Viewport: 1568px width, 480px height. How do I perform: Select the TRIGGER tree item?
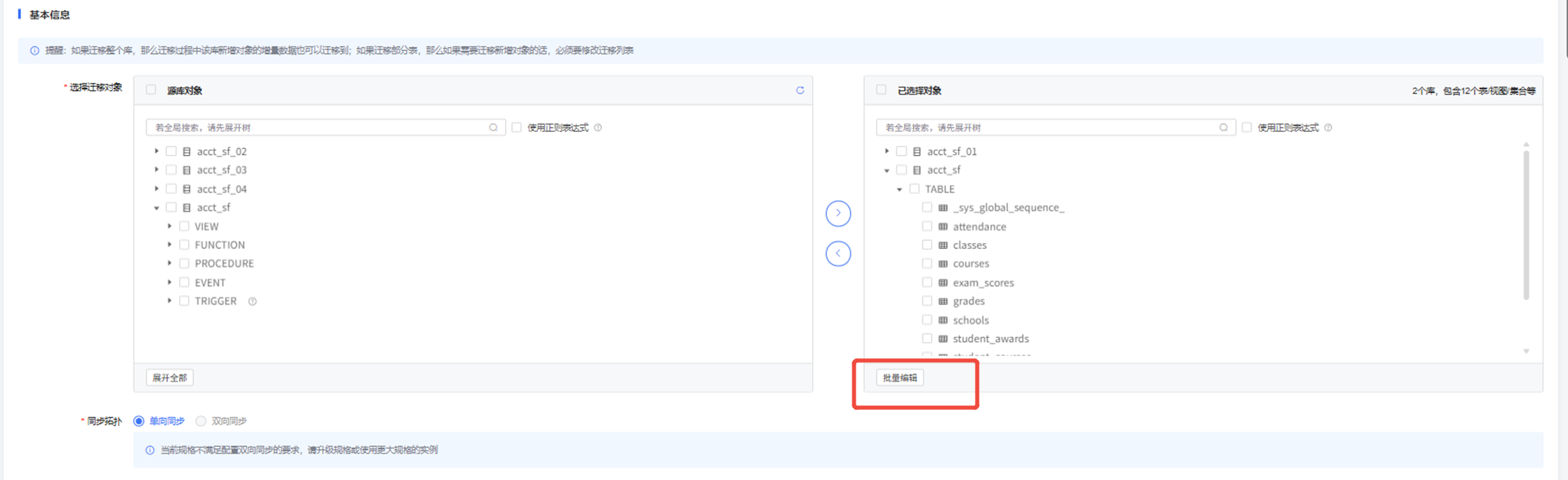tap(215, 301)
